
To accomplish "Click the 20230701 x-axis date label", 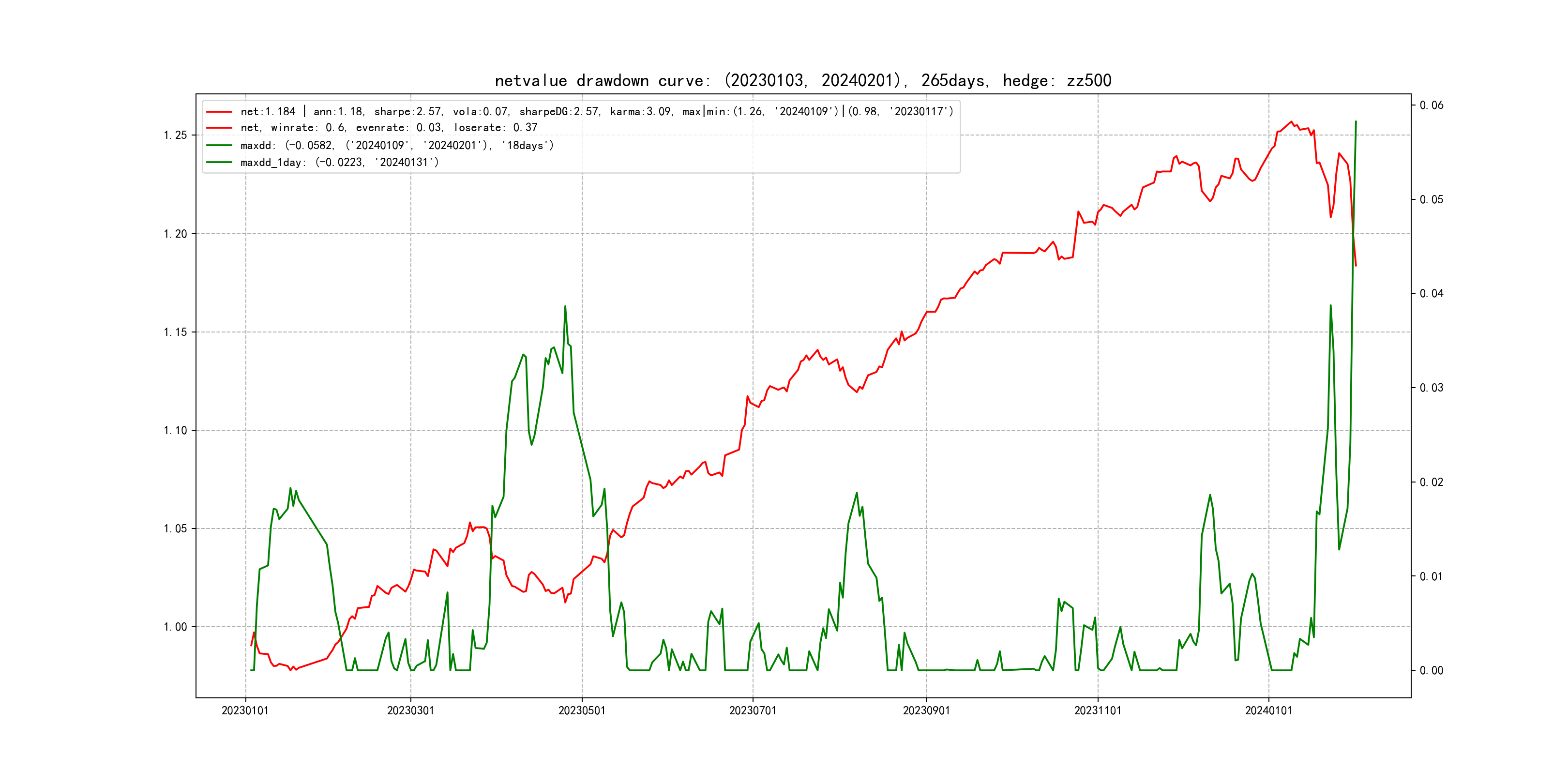I will [x=753, y=711].
